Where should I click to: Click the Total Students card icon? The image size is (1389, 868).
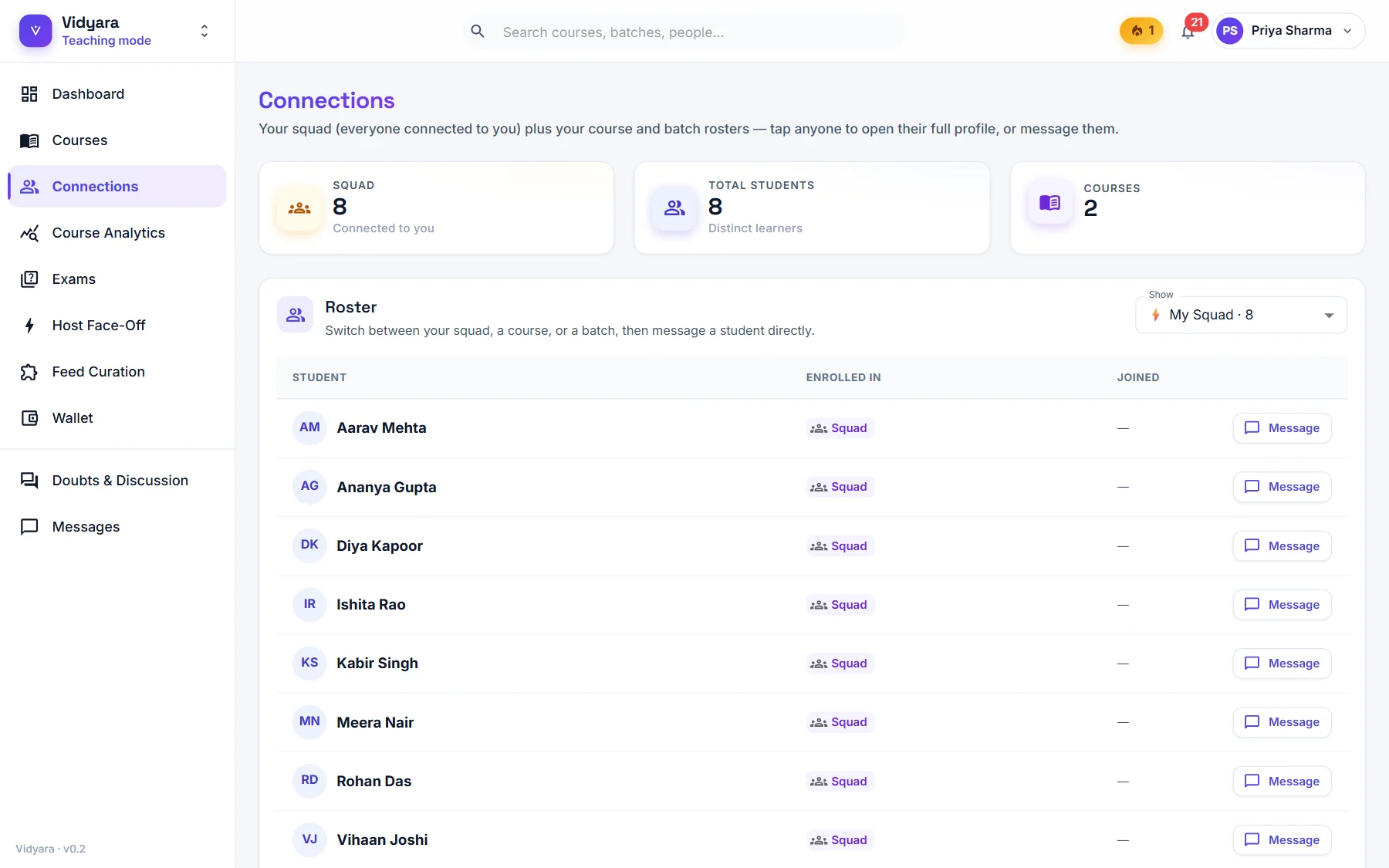pos(675,208)
